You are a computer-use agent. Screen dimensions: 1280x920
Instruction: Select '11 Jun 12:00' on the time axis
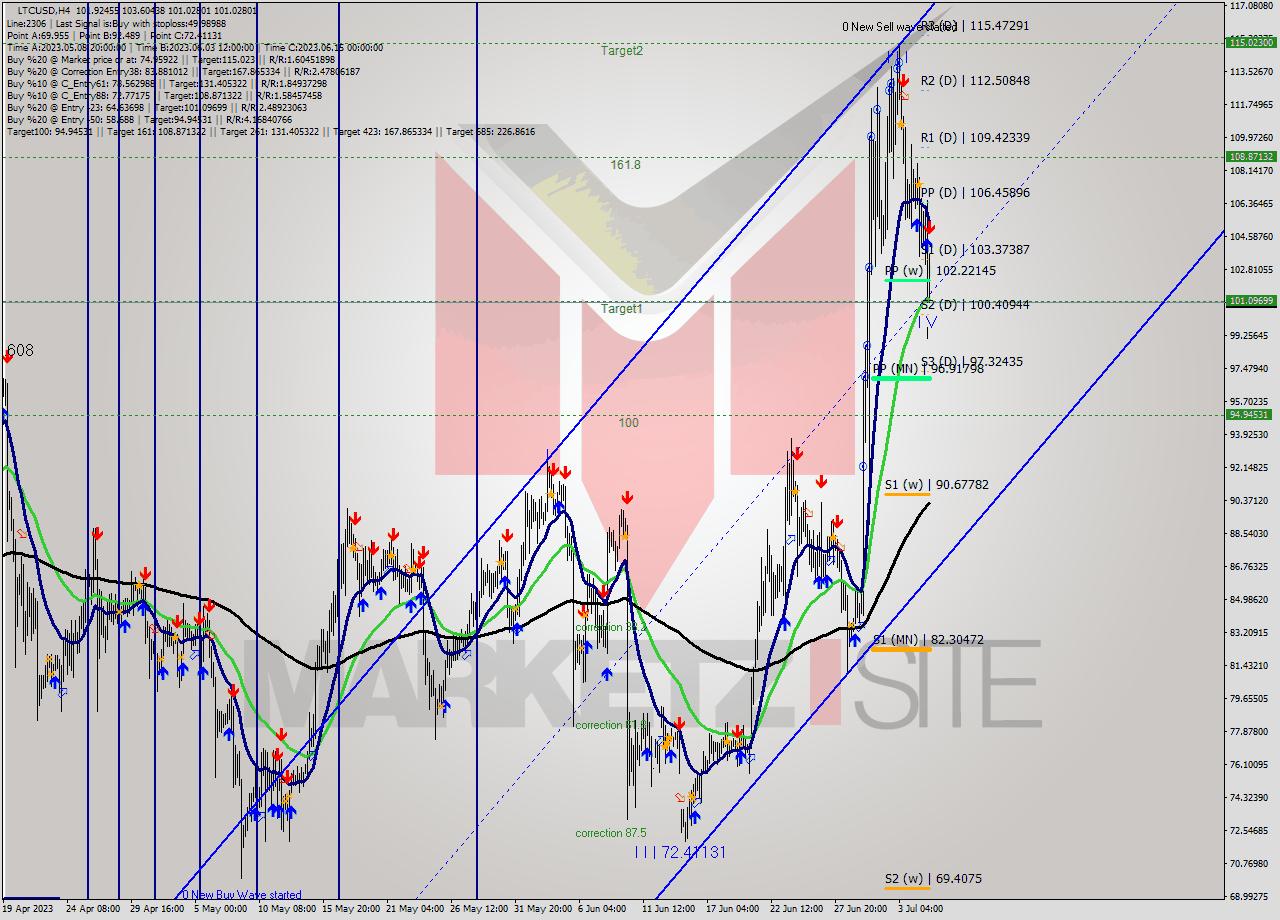click(669, 909)
